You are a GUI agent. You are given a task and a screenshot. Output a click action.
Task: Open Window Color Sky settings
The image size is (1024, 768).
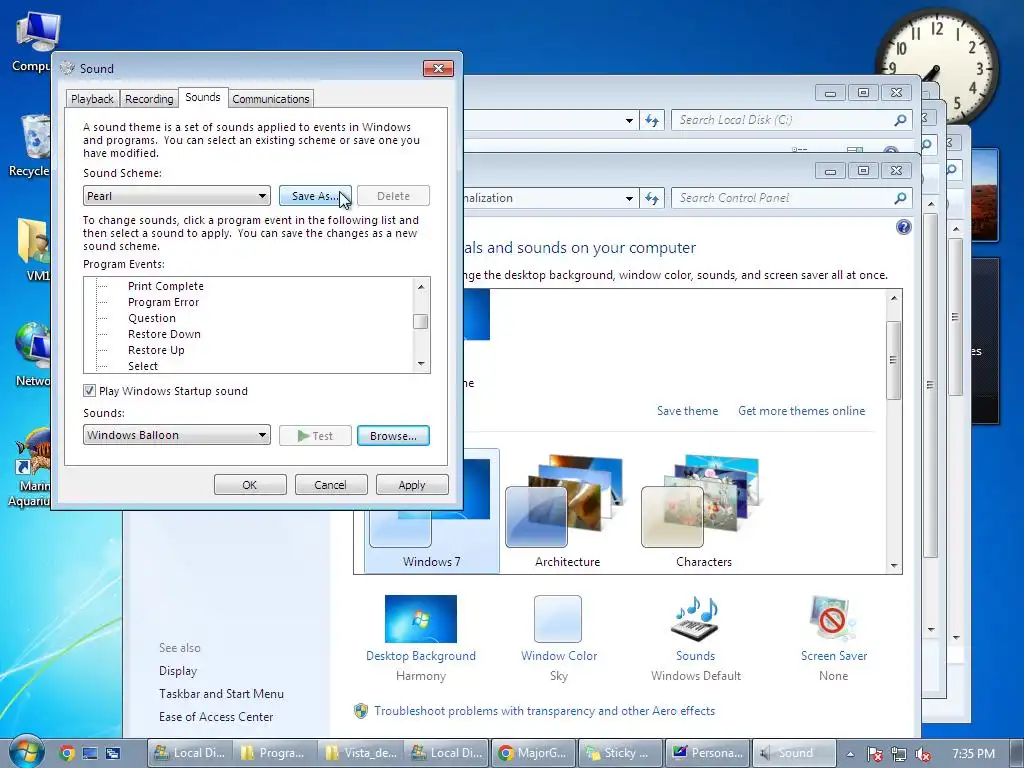558,639
